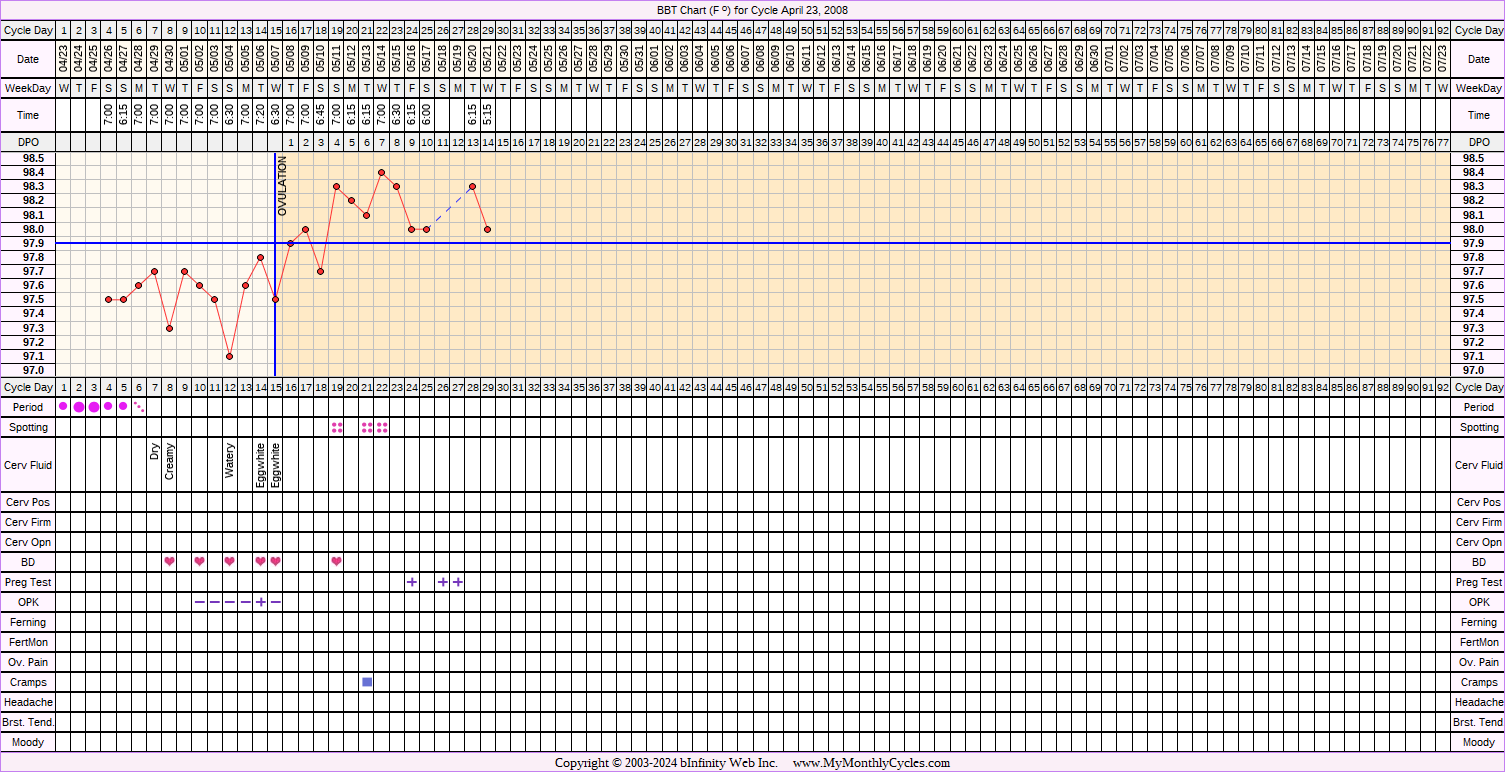
Task: Click the right-hand 'WeekDay' row label
Action: click(x=1479, y=89)
